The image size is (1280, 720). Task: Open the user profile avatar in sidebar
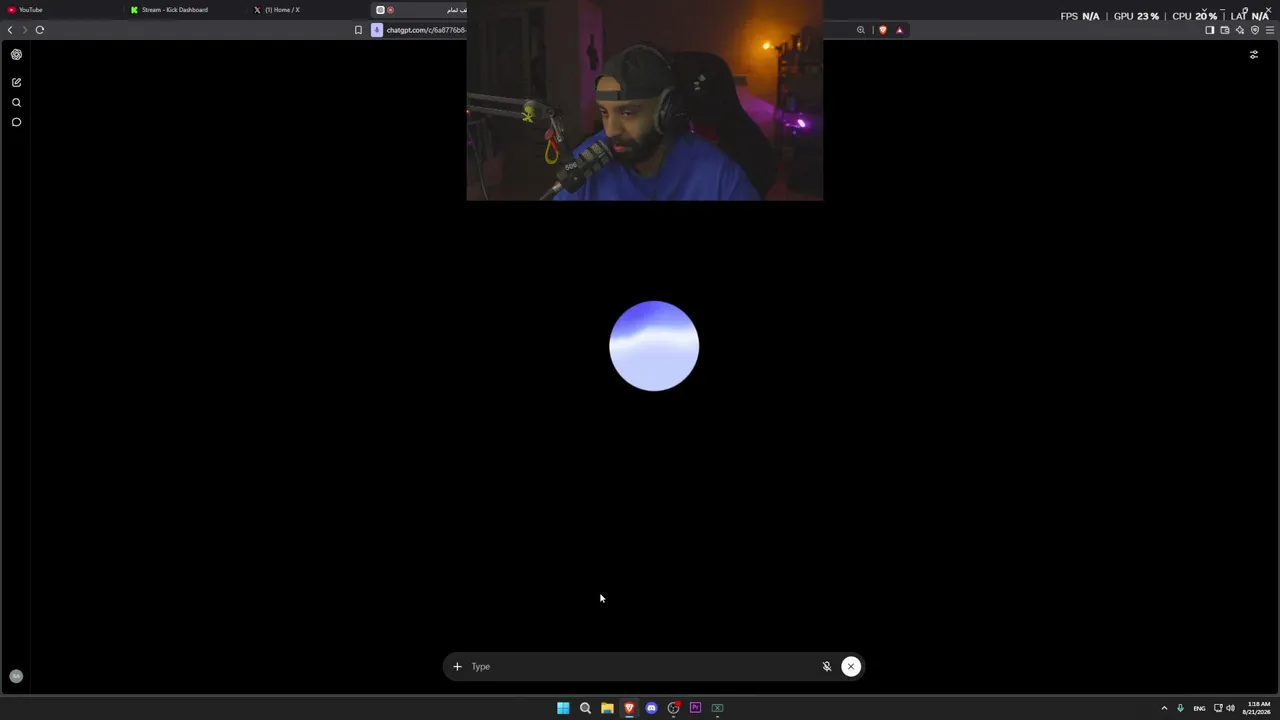point(16,676)
